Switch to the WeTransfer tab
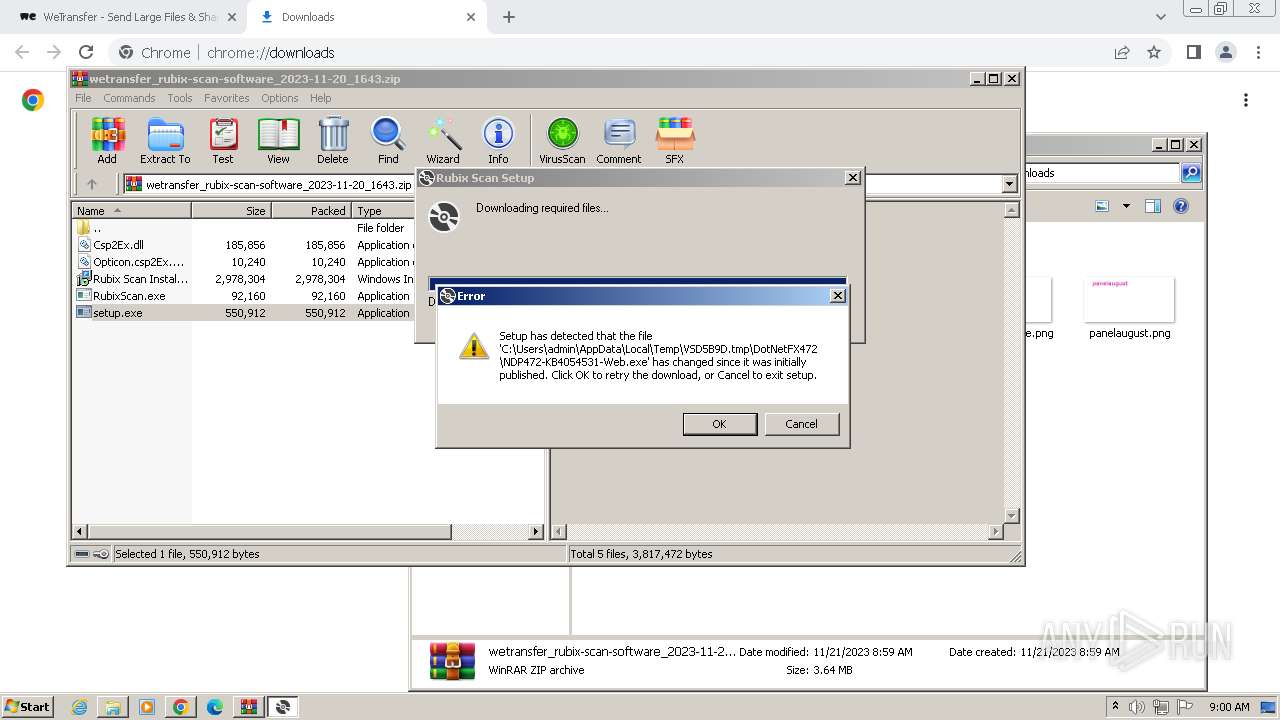 pyautogui.click(x=126, y=17)
